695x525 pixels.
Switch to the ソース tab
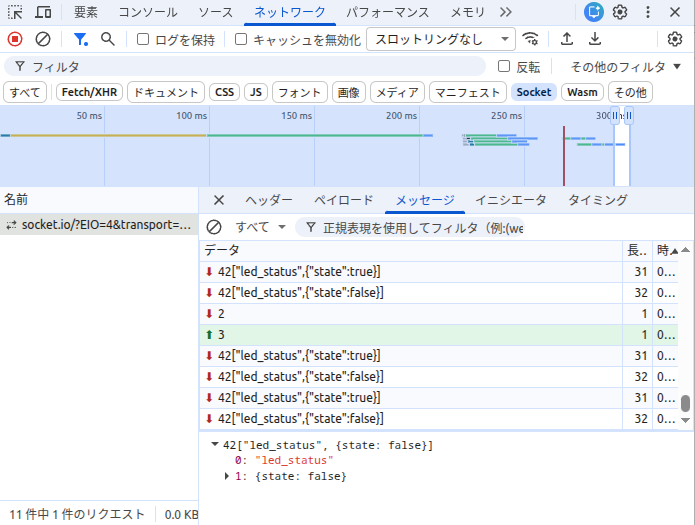point(215,12)
